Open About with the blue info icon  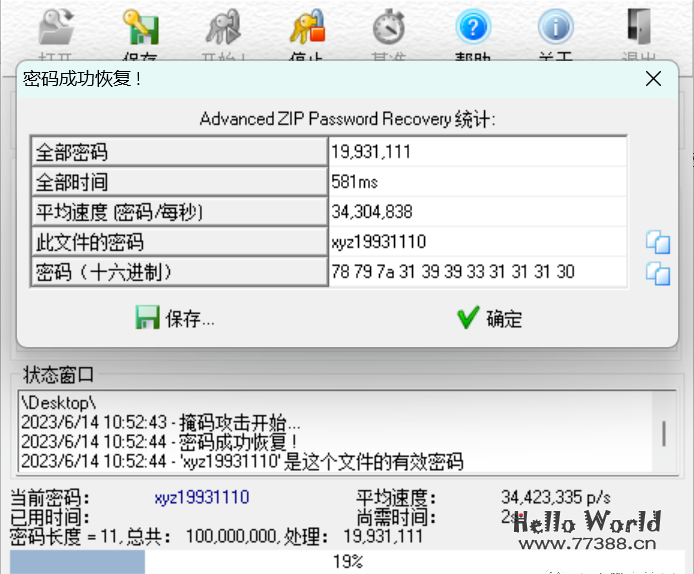tap(556, 27)
